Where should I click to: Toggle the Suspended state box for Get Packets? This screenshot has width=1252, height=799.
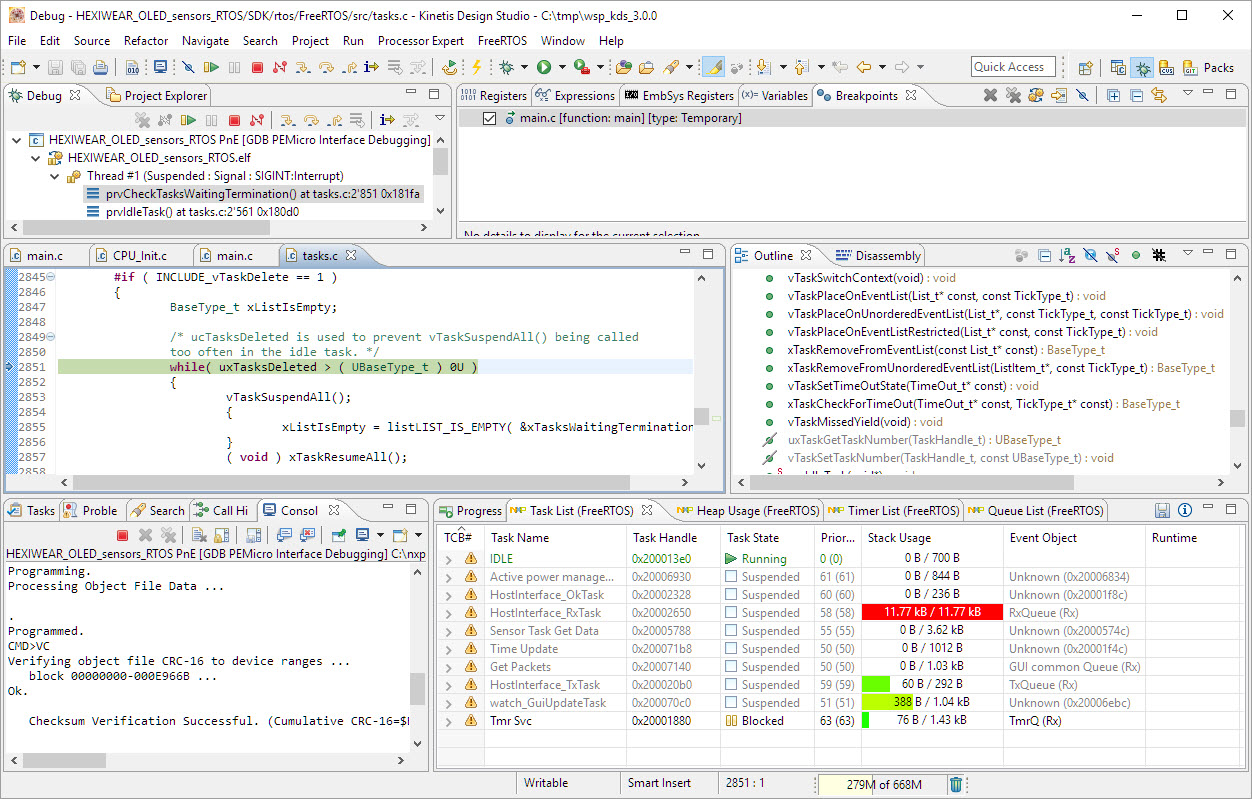(x=732, y=667)
